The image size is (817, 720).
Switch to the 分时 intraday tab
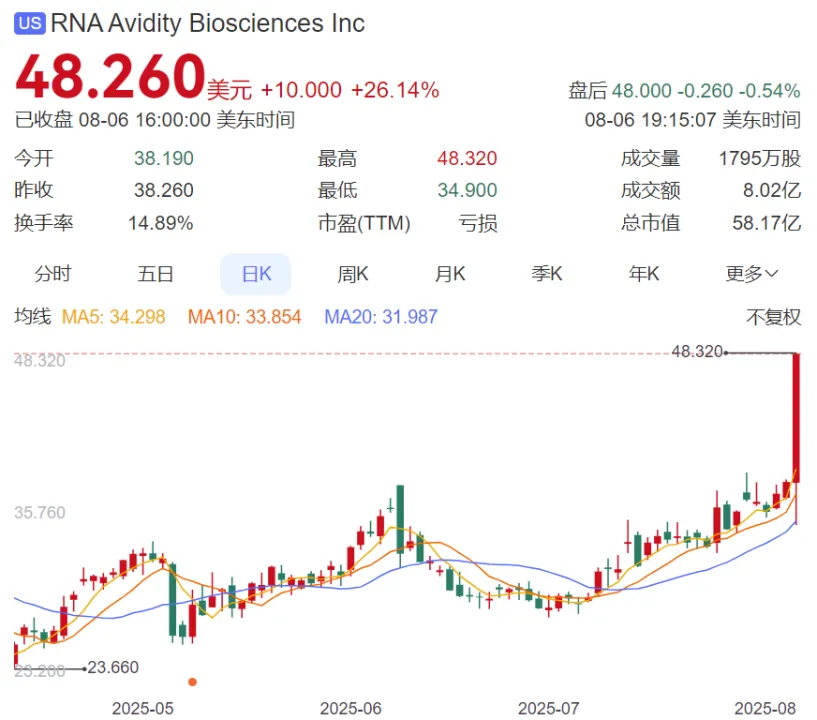53,274
